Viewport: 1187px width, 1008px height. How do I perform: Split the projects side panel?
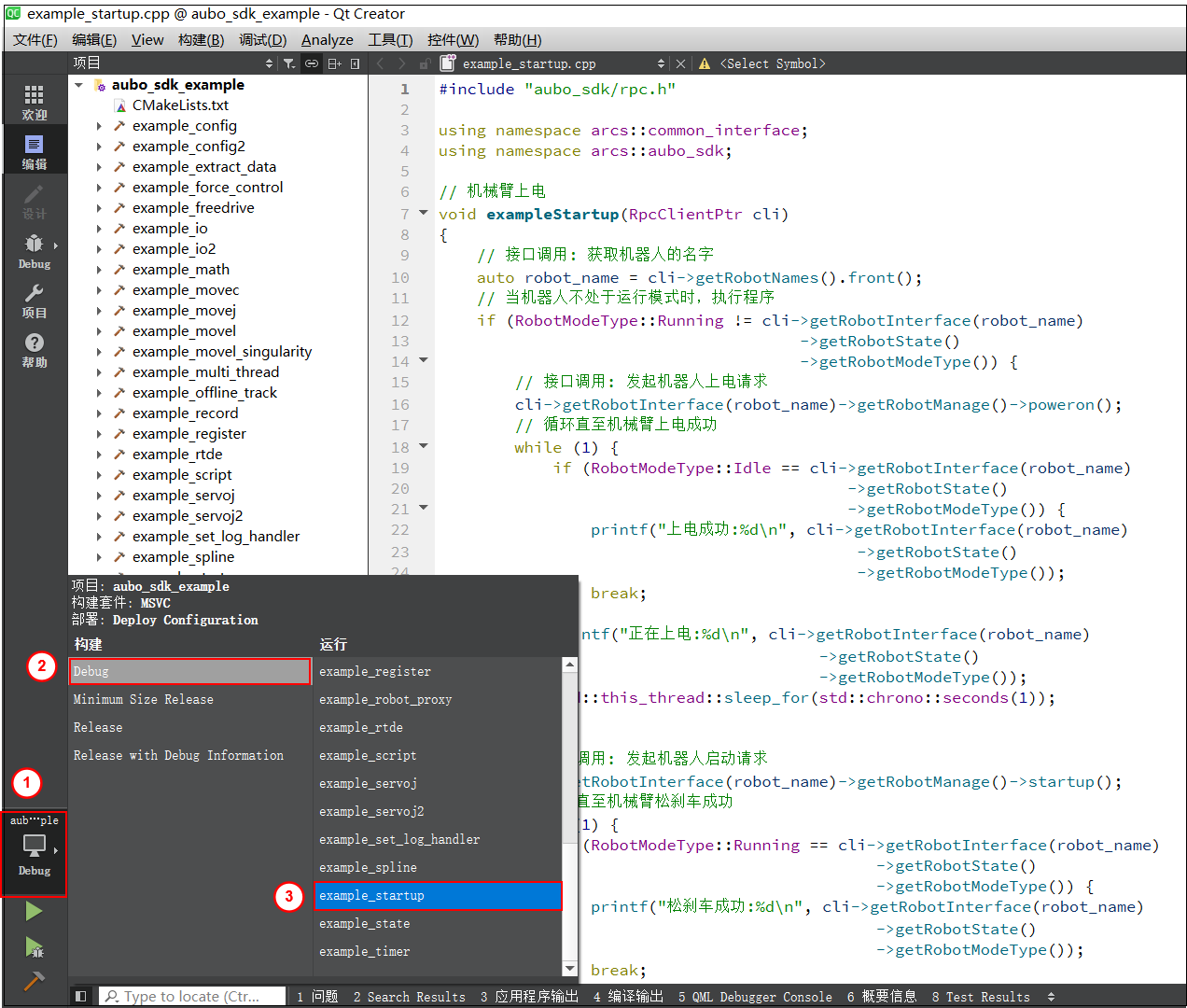click(334, 63)
